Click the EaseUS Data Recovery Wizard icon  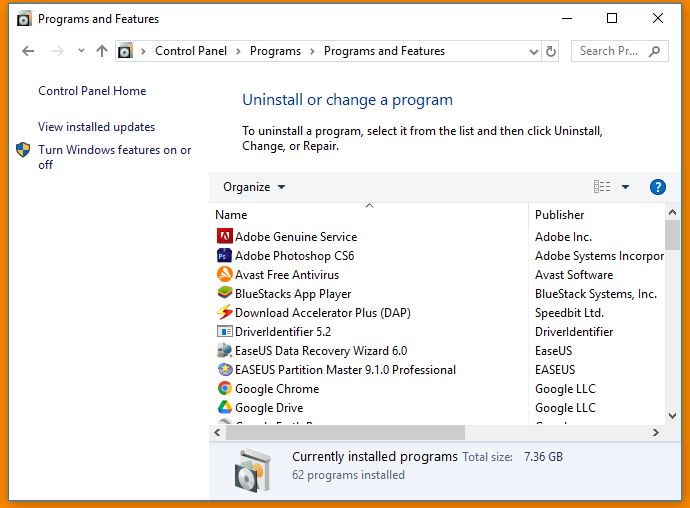[224, 350]
